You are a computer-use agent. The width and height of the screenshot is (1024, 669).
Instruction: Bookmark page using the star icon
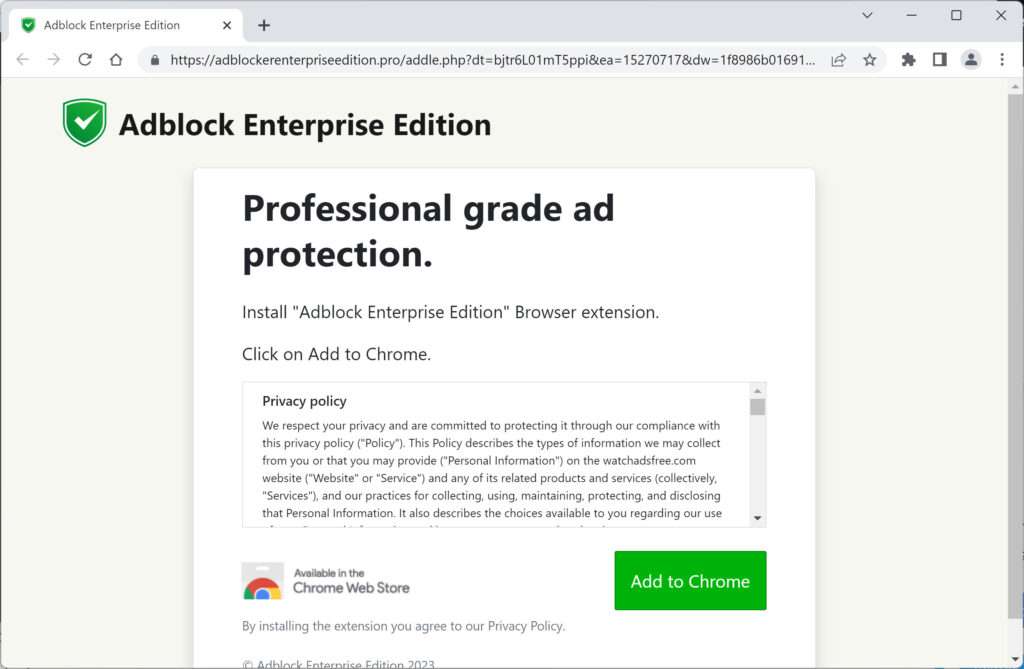[x=870, y=59]
